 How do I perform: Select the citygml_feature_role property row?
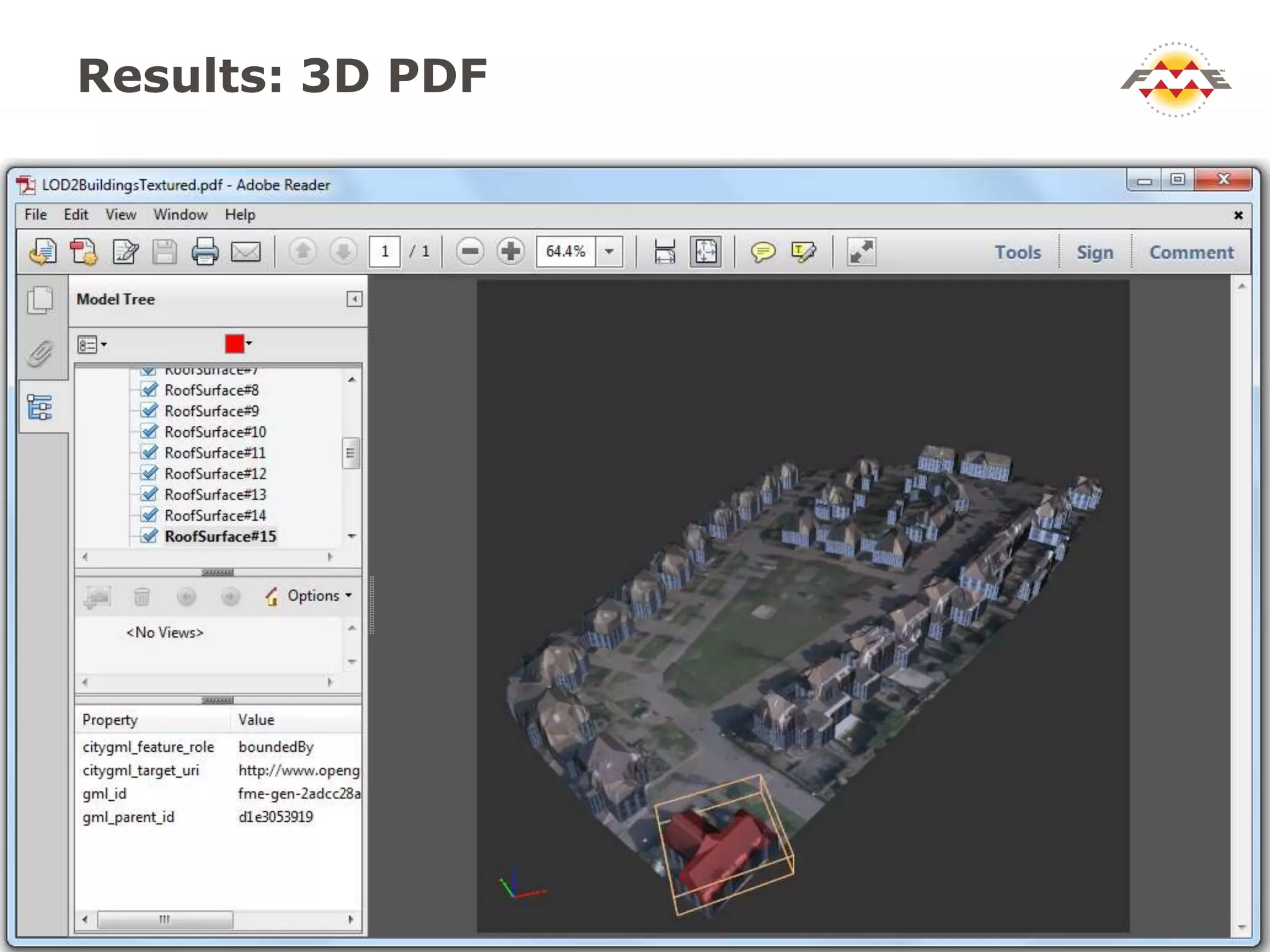(218, 747)
